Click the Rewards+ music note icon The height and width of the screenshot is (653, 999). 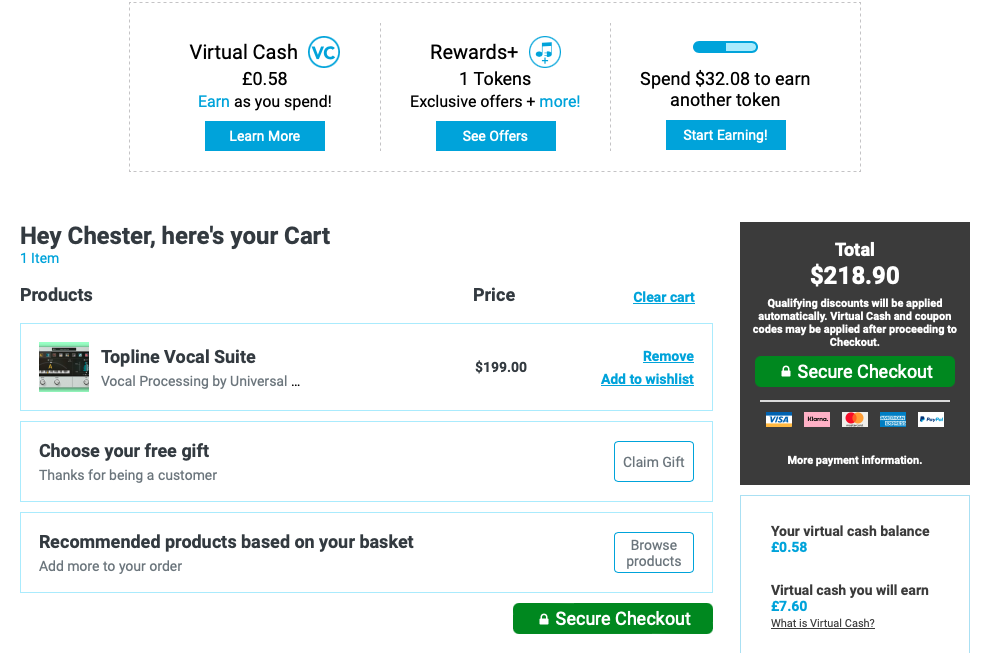pyautogui.click(x=545, y=52)
